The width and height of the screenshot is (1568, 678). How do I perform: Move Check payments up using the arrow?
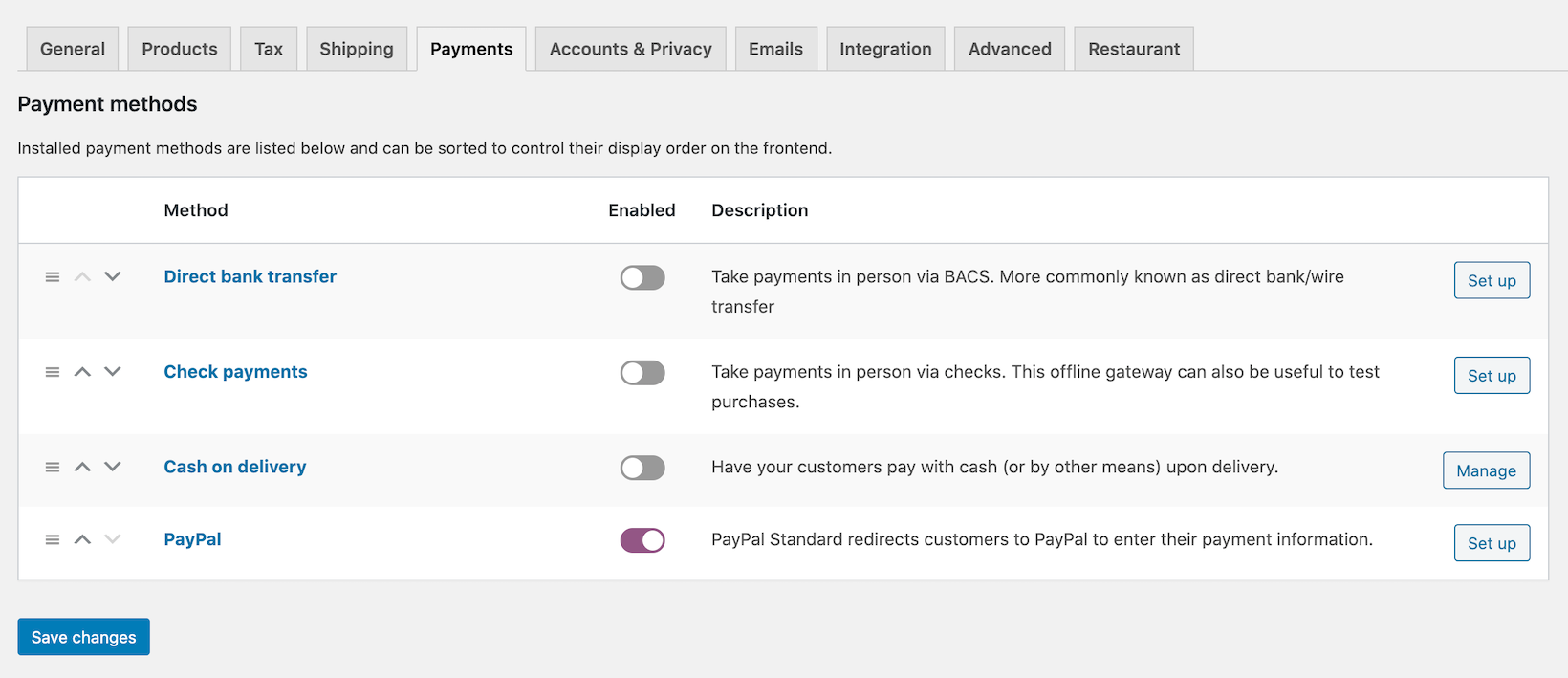click(82, 371)
